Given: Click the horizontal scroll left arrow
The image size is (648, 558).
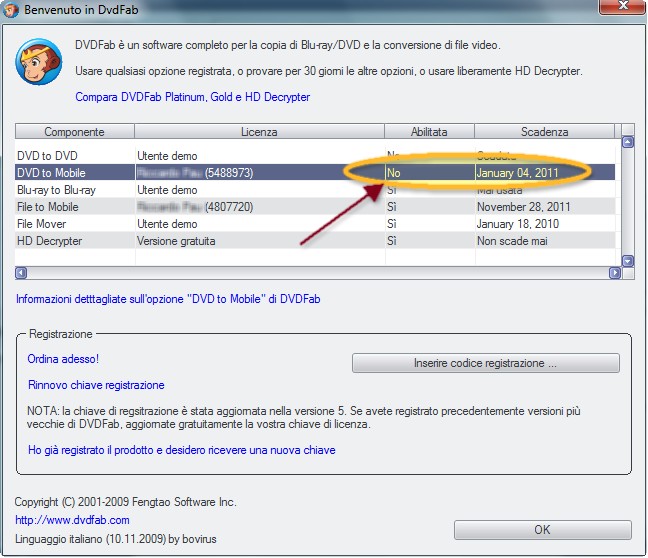Looking at the screenshot, I should pos(21,273).
